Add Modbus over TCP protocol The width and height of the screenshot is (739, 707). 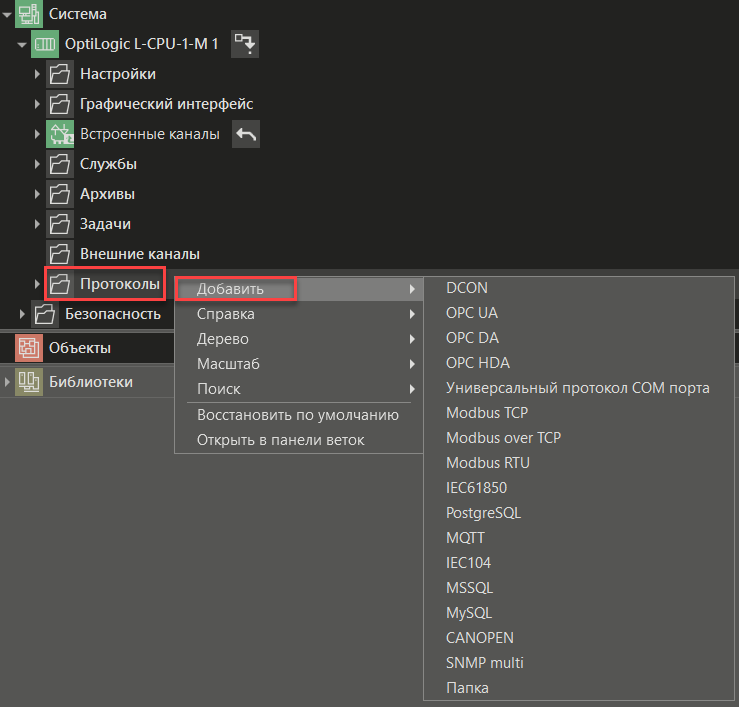(579, 438)
